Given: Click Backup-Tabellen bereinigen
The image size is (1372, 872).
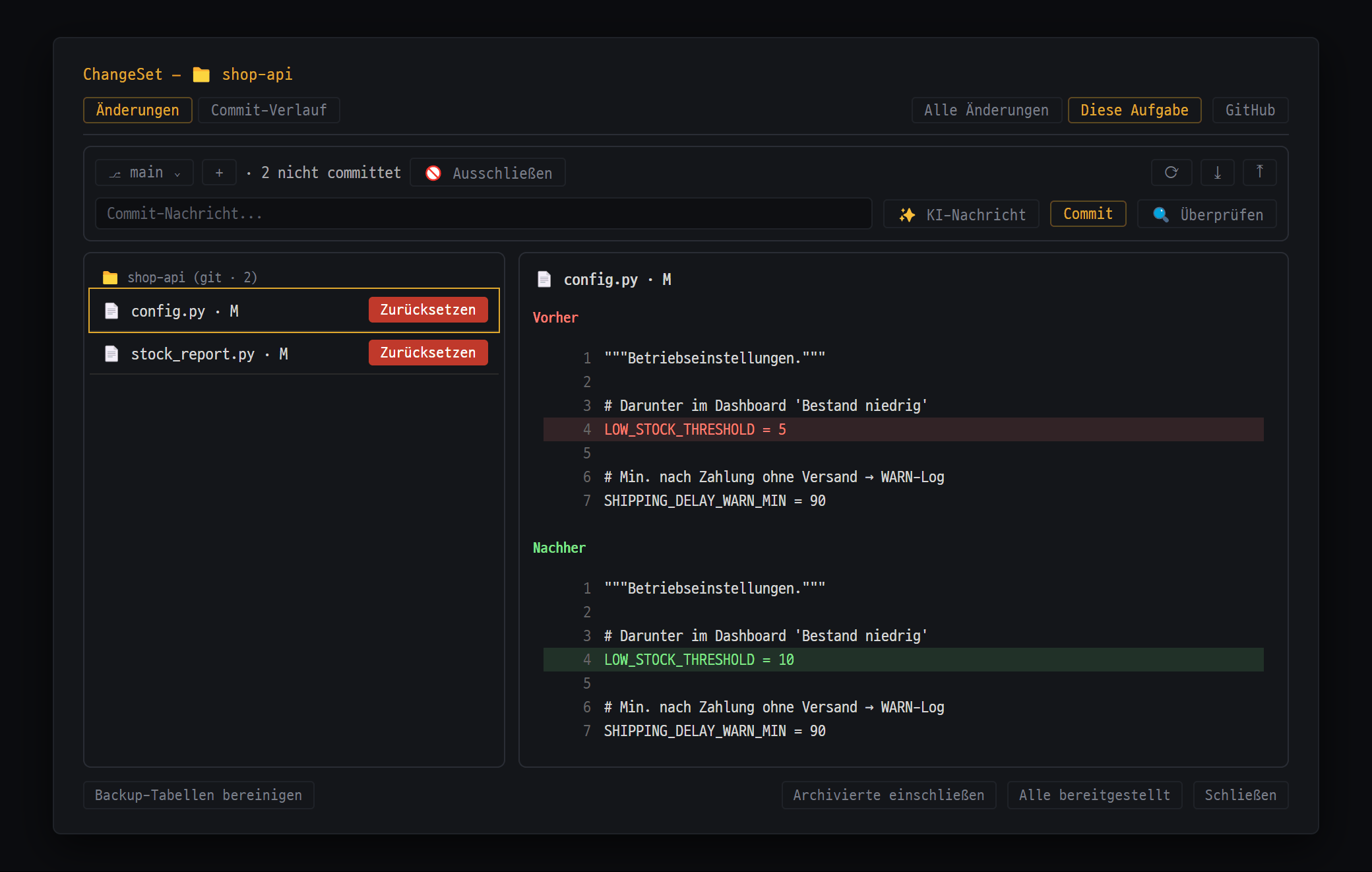Looking at the screenshot, I should [199, 795].
